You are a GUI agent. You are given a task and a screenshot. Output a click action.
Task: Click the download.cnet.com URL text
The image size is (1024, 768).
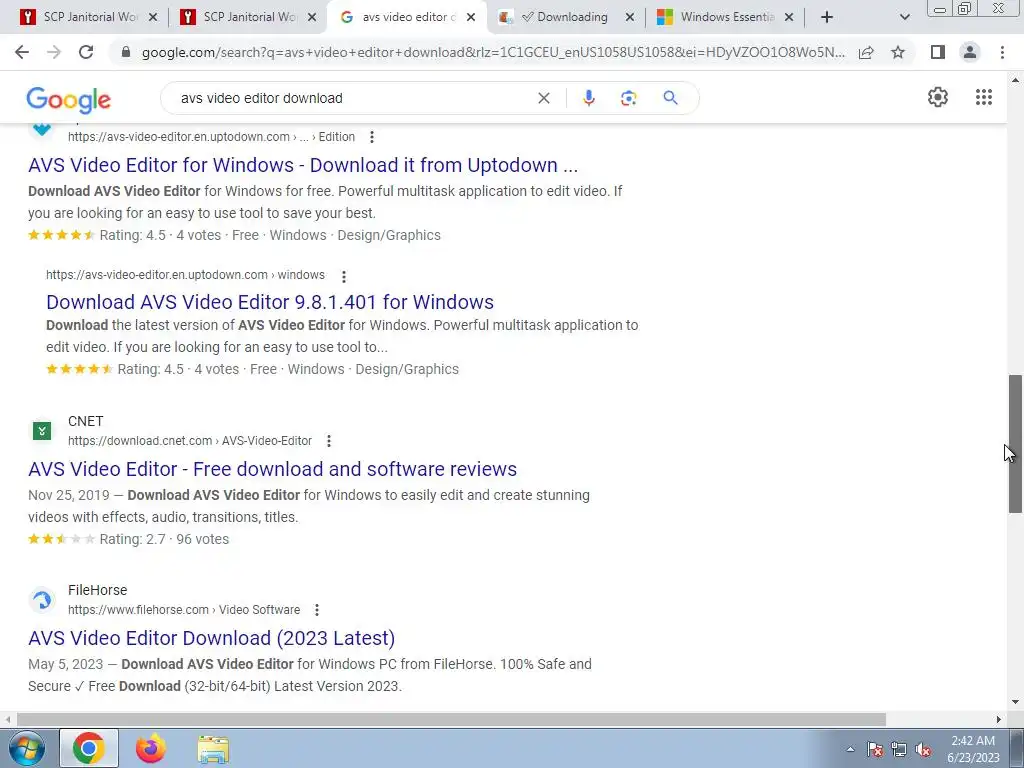[x=190, y=441]
